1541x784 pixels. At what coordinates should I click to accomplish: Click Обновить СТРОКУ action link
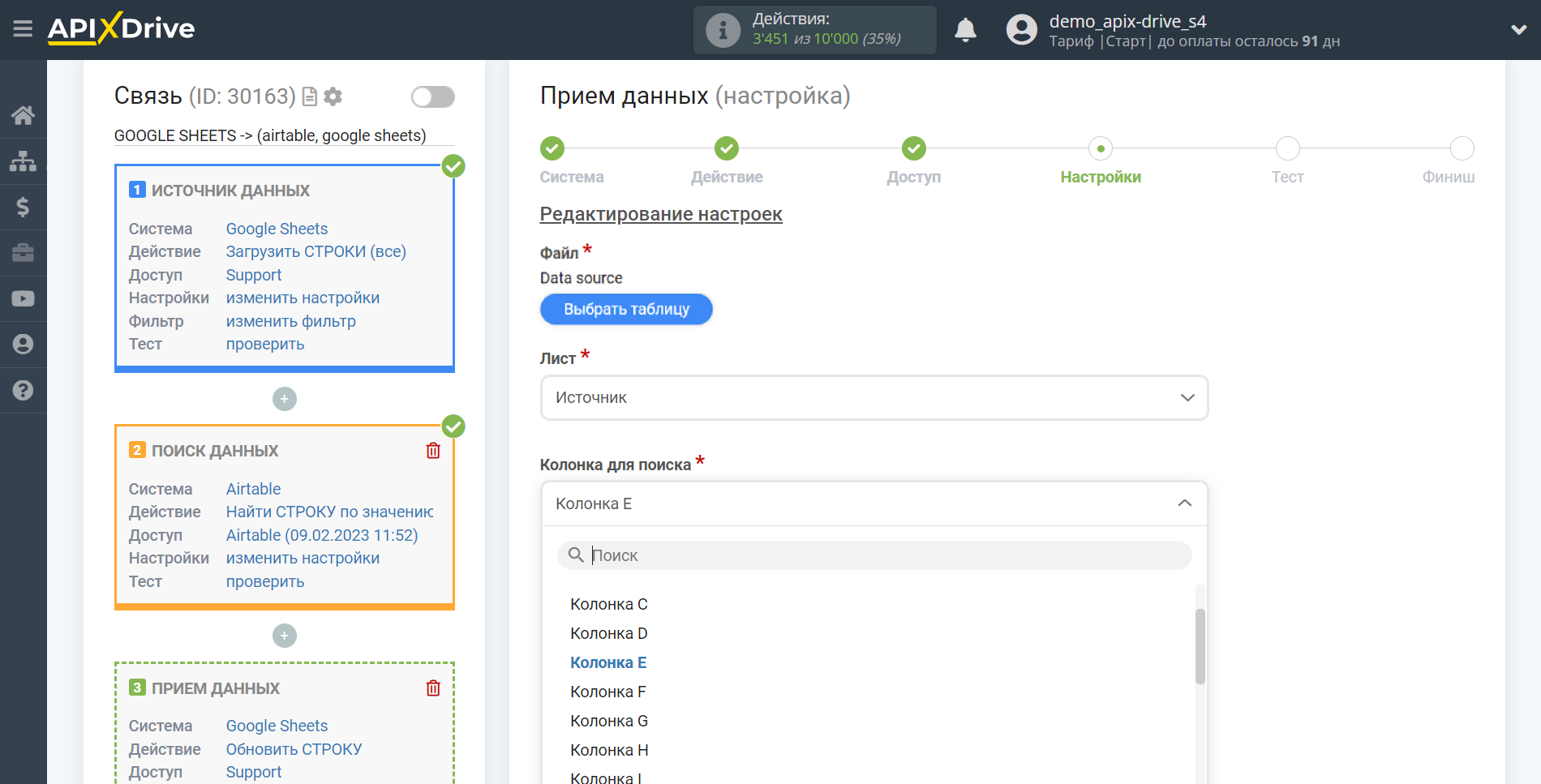(x=294, y=749)
